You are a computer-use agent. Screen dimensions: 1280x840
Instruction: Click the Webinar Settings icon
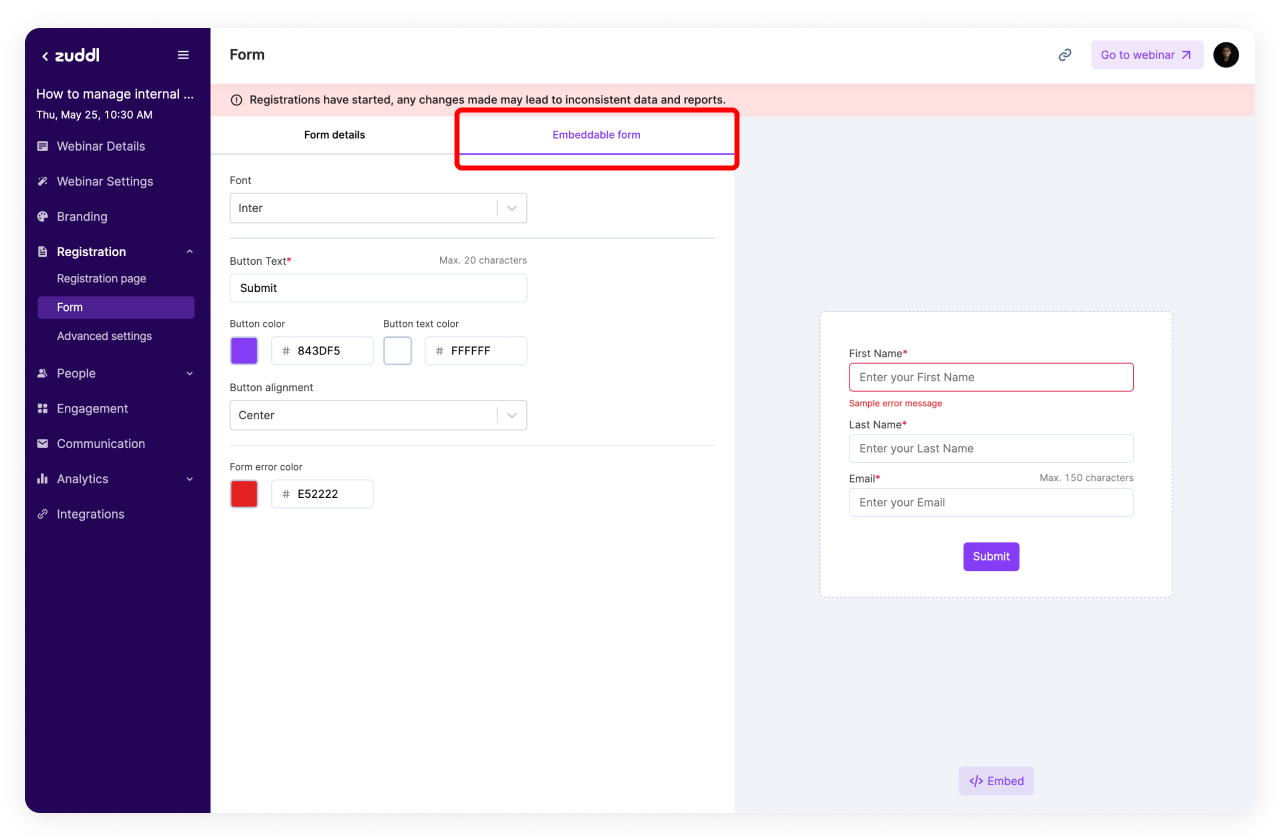[x=43, y=182]
